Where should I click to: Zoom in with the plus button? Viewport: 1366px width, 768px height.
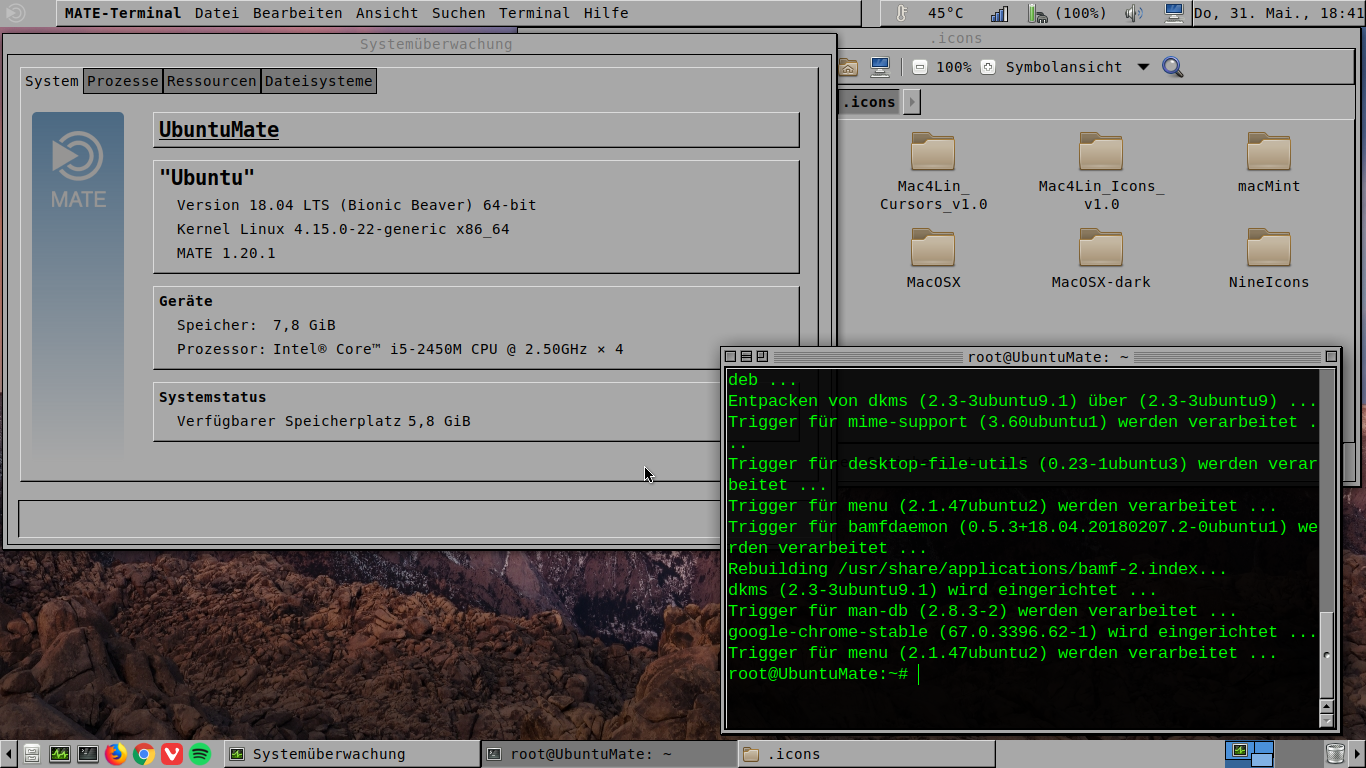point(988,67)
